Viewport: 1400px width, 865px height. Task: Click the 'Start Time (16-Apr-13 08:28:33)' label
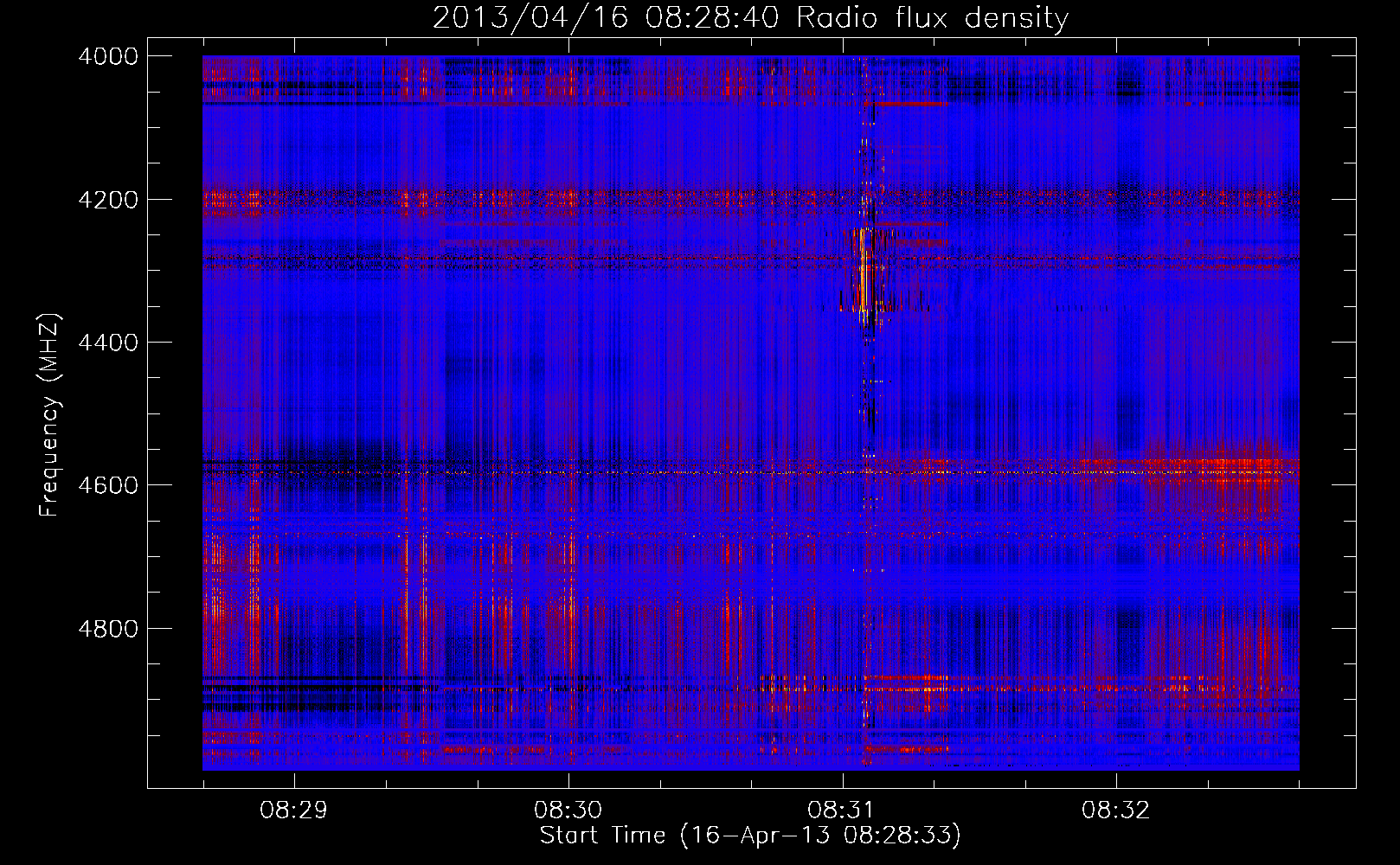[x=750, y=836]
